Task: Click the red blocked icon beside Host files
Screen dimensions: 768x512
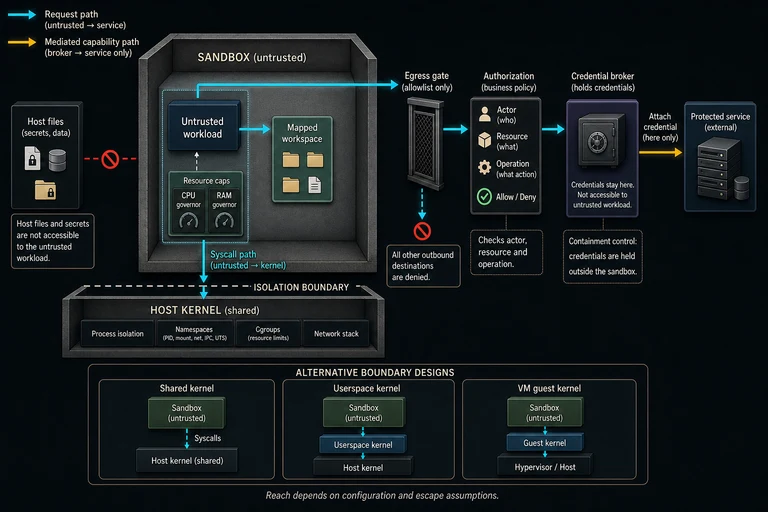Action: pos(110,159)
